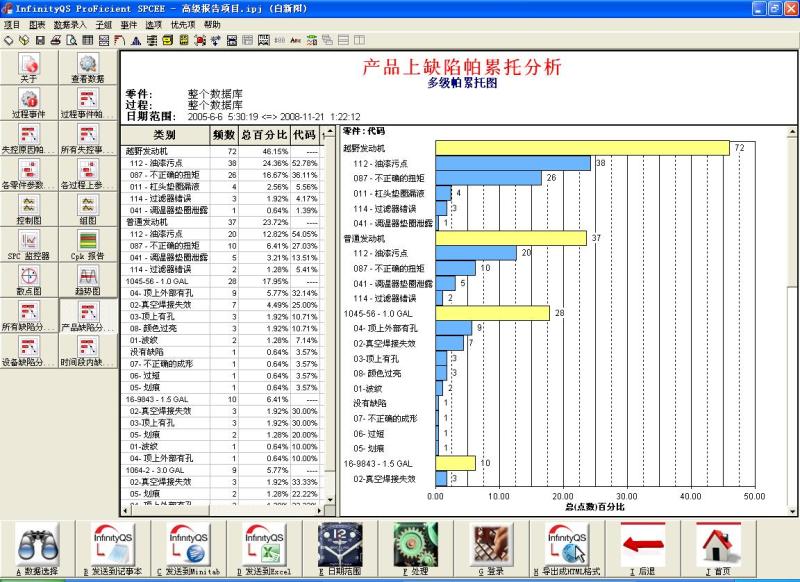Screen dimensions: 800x582
Task: Go back with the 后退 arrow
Action: pos(642,549)
